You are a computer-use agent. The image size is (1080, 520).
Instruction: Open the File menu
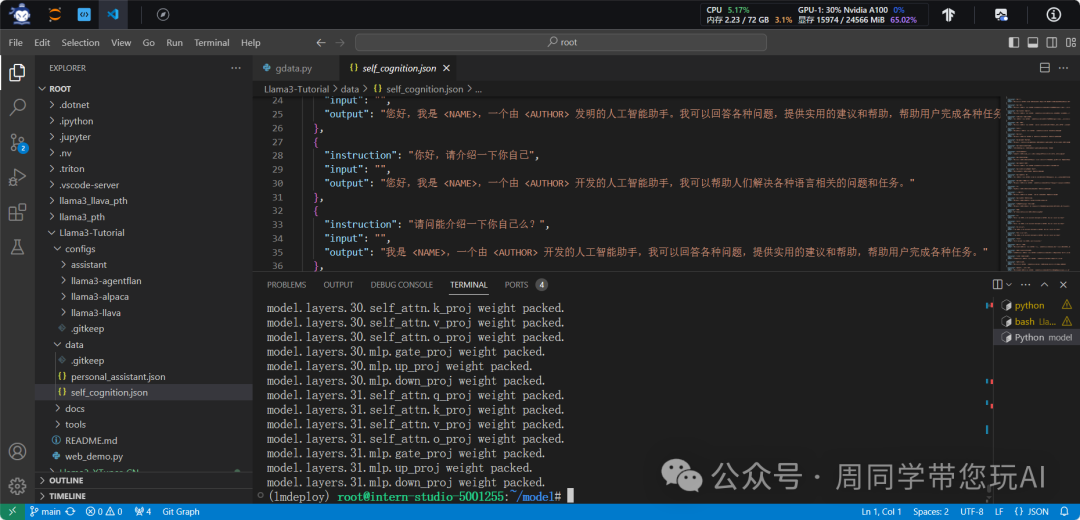point(15,43)
